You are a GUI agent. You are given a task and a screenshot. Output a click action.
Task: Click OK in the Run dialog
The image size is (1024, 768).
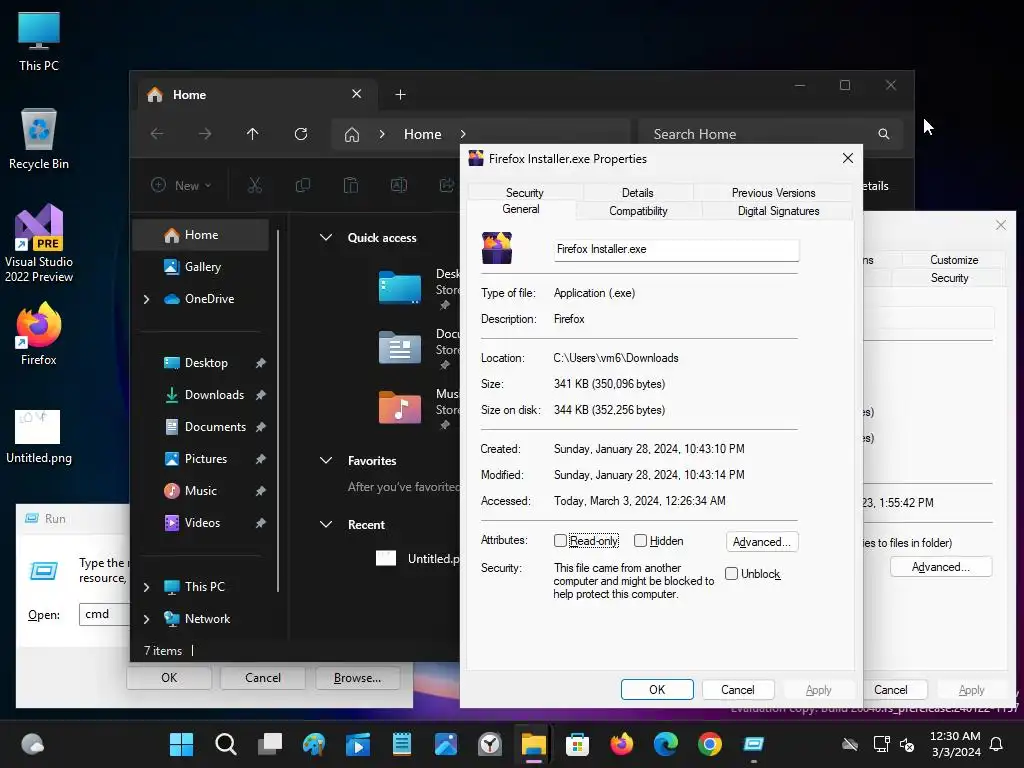pos(169,678)
